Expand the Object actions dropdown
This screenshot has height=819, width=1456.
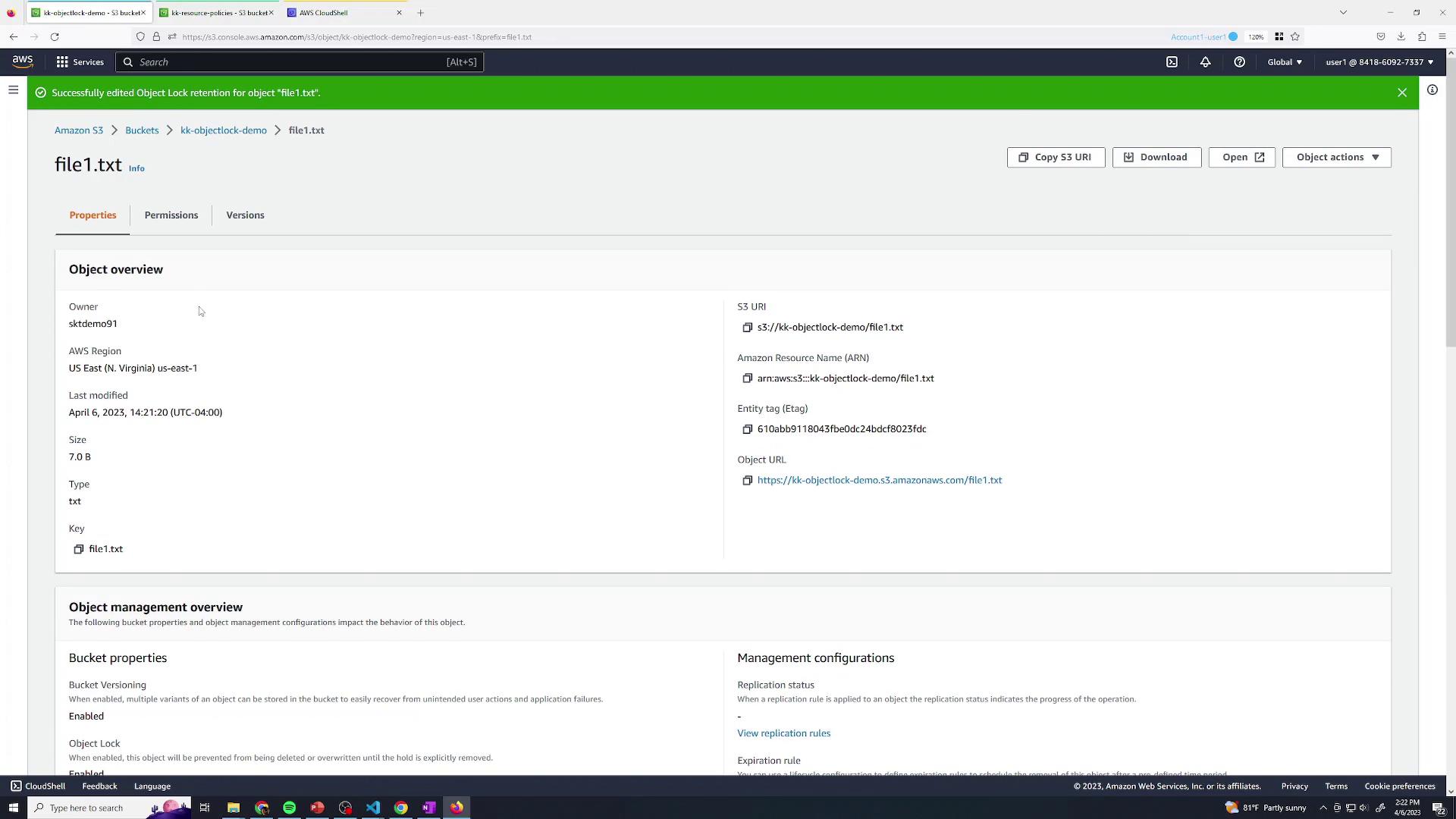tap(1336, 157)
